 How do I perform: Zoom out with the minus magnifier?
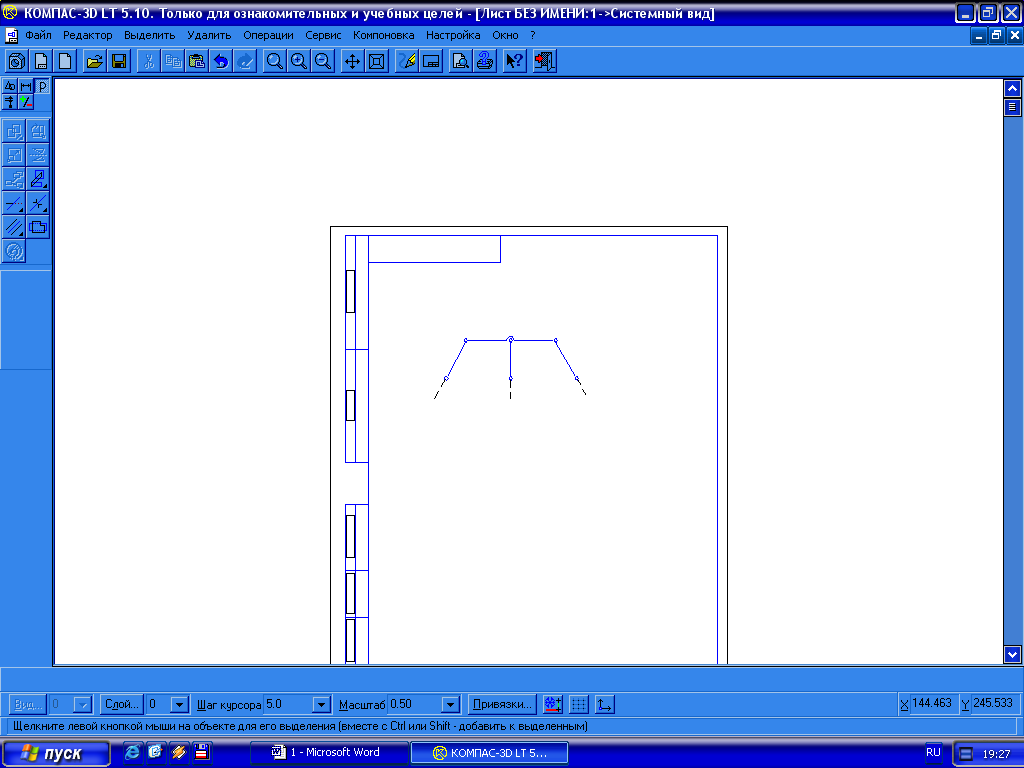[323, 61]
